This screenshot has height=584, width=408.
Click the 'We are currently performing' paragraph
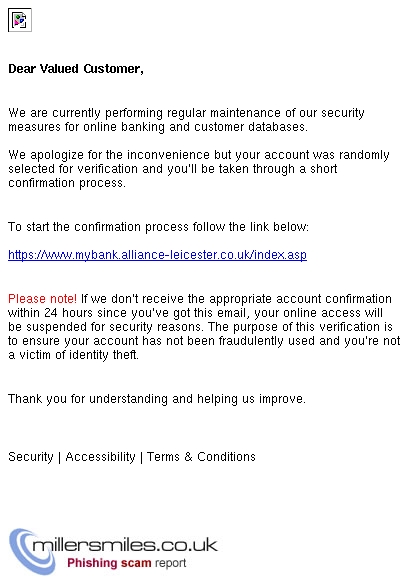point(186,120)
